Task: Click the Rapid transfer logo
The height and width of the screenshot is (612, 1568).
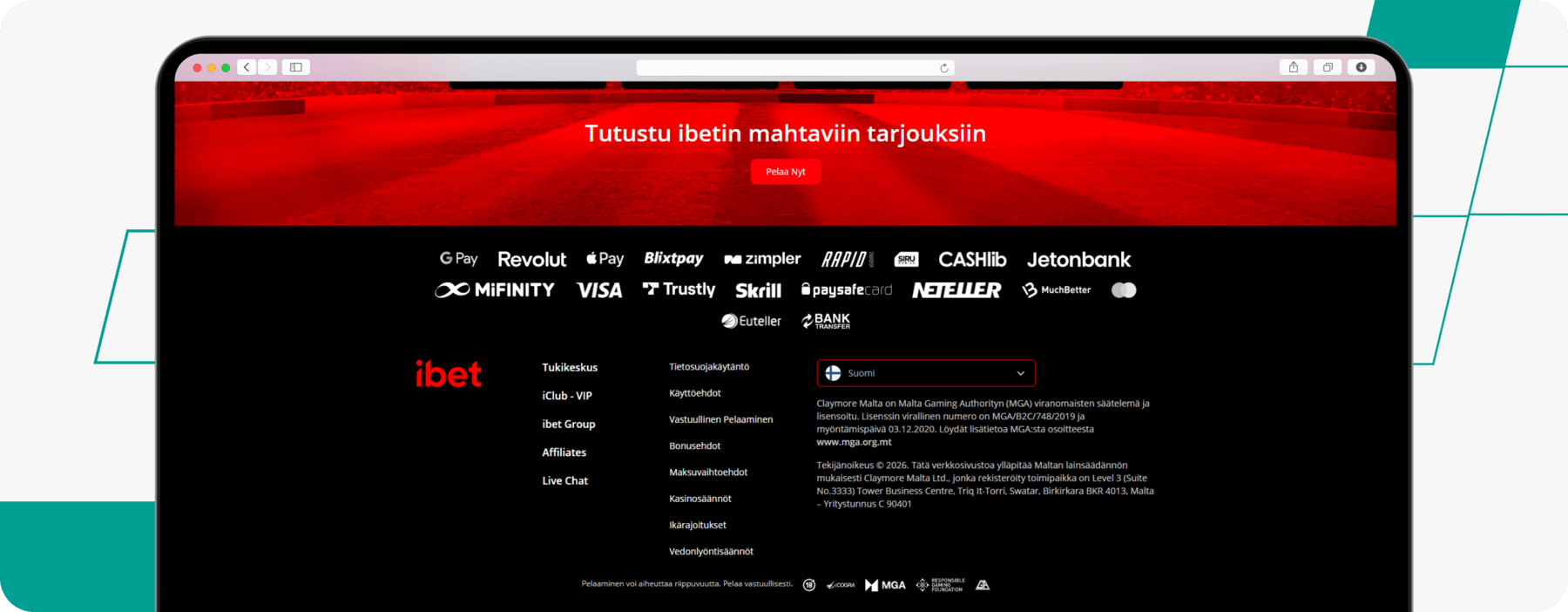Action: pyautogui.click(x=847, y=259)
